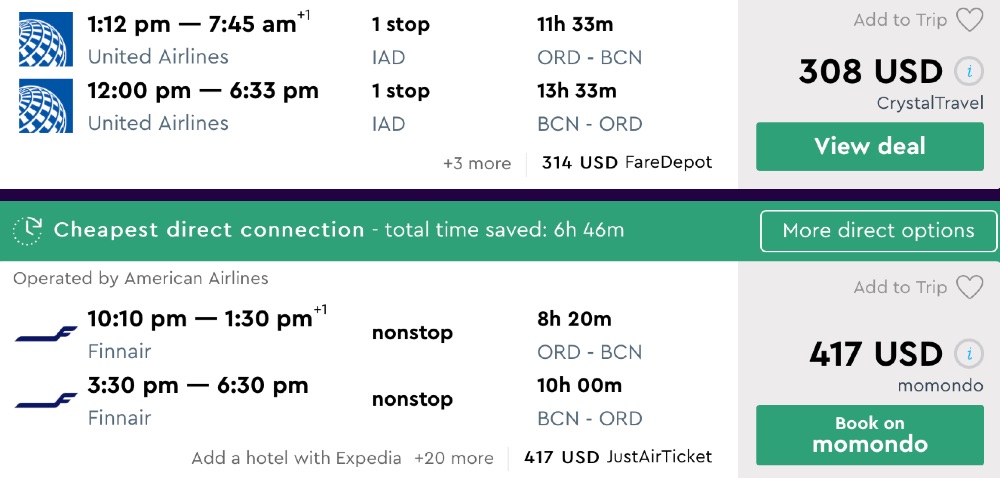Open More direct options
This screenshot has height=478, width=1000.
click(x=878, y=231)
